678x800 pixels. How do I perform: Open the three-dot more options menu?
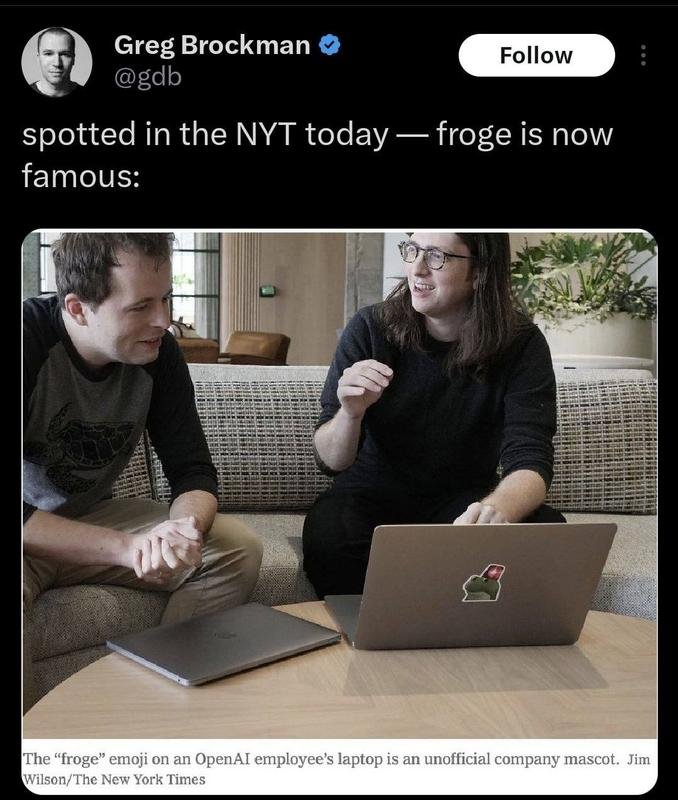click(x=643, y=55)
